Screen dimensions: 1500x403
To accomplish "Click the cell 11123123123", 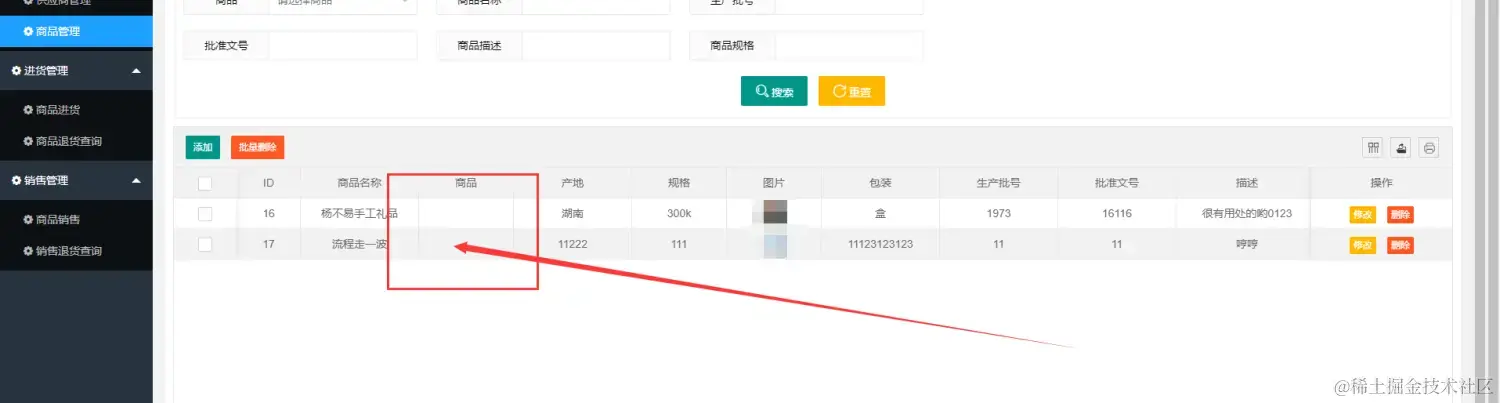I will point(880,245).
